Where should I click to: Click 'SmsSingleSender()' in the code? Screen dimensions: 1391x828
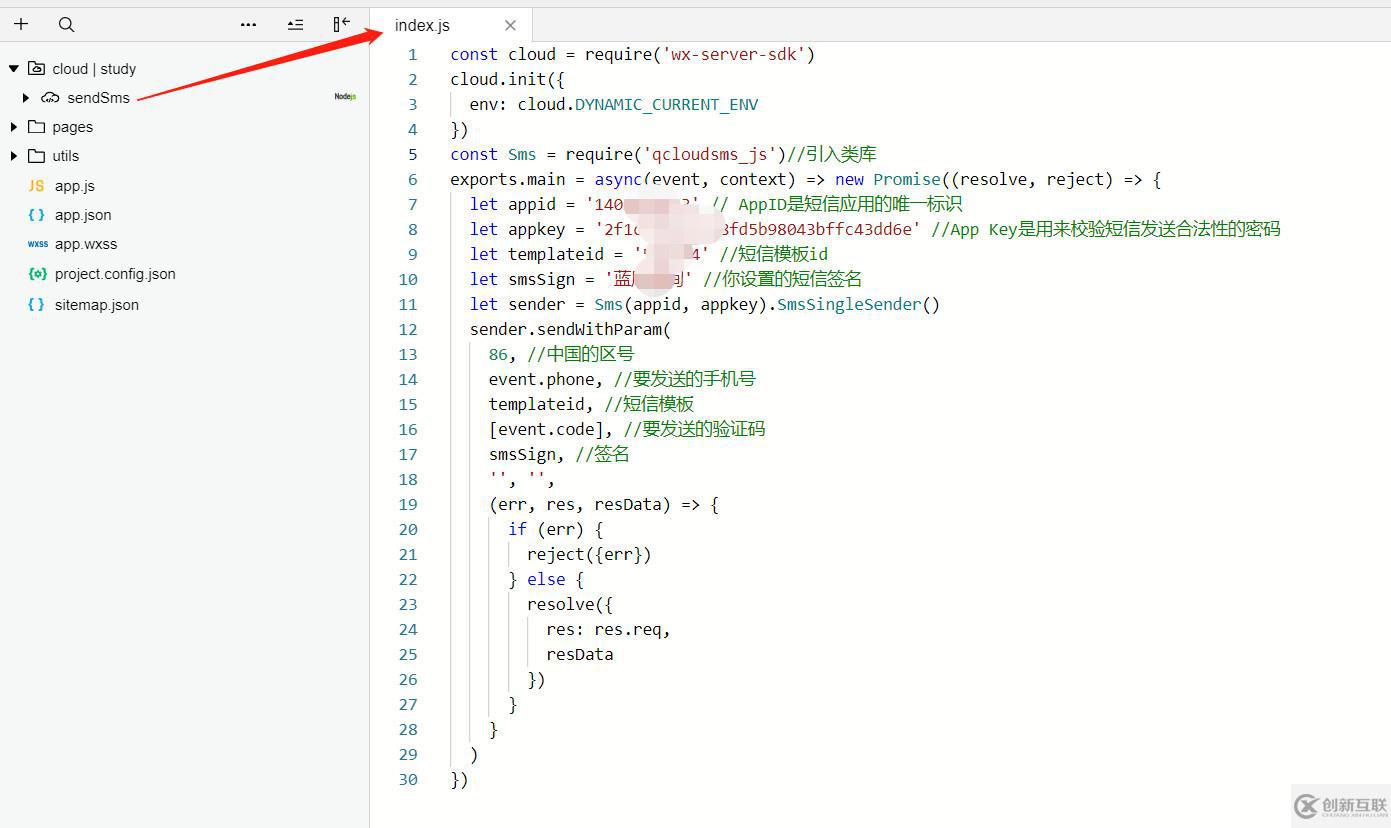click(x=859, y=304)
